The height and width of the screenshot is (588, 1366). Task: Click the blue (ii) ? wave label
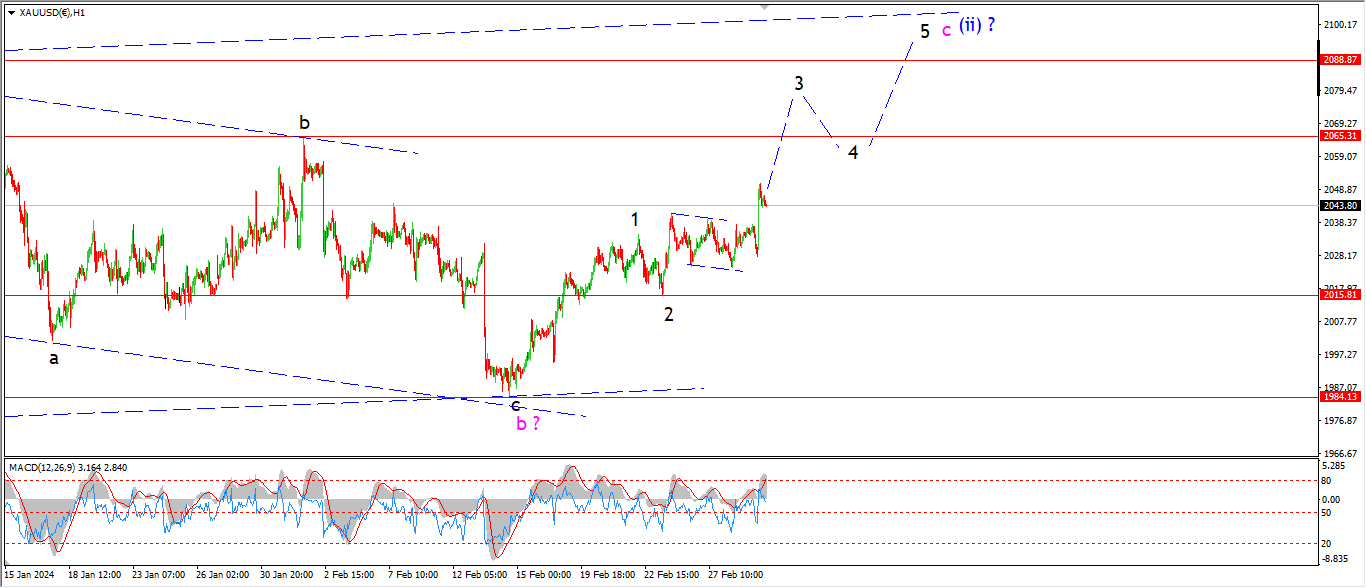click(976, 26)
